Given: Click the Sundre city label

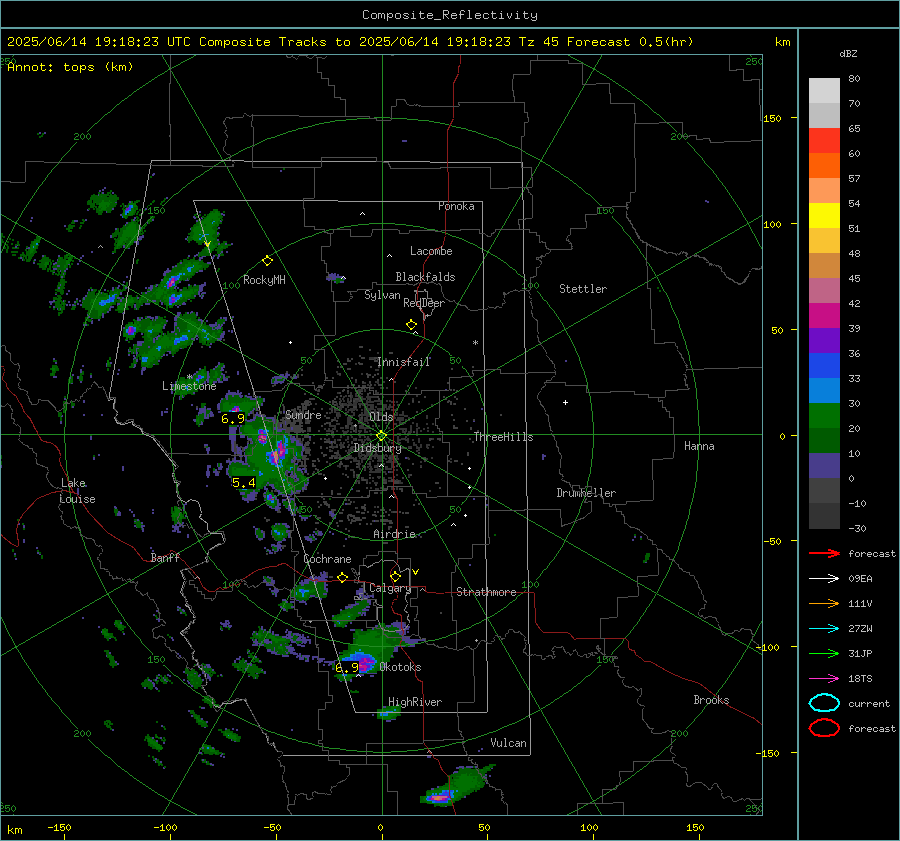Looking at the screenshot, I should [x=303, y=415].
